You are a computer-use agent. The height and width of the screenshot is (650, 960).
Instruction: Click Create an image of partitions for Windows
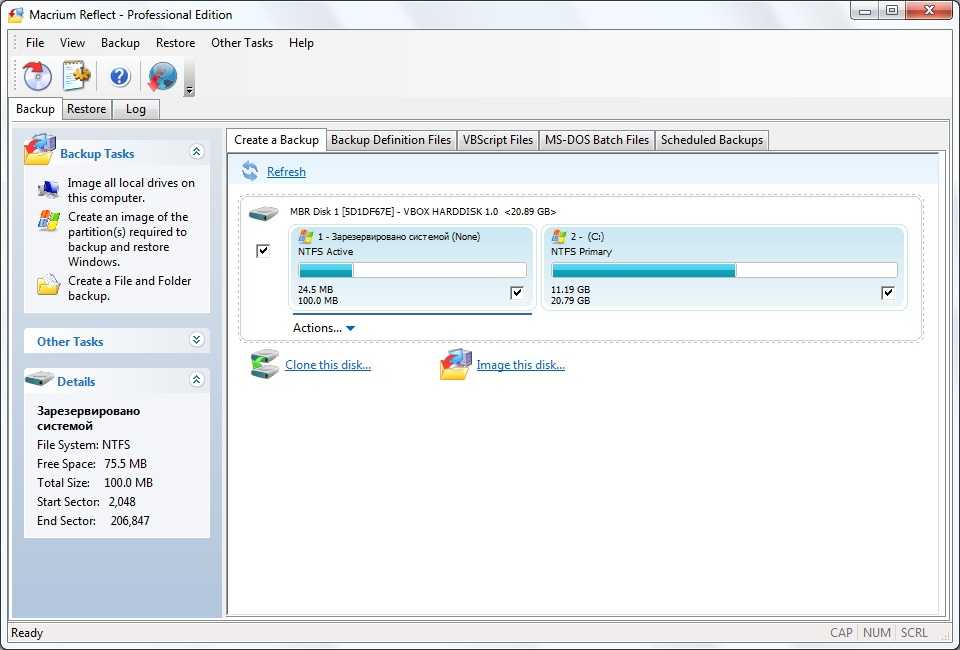click(128, 239)
